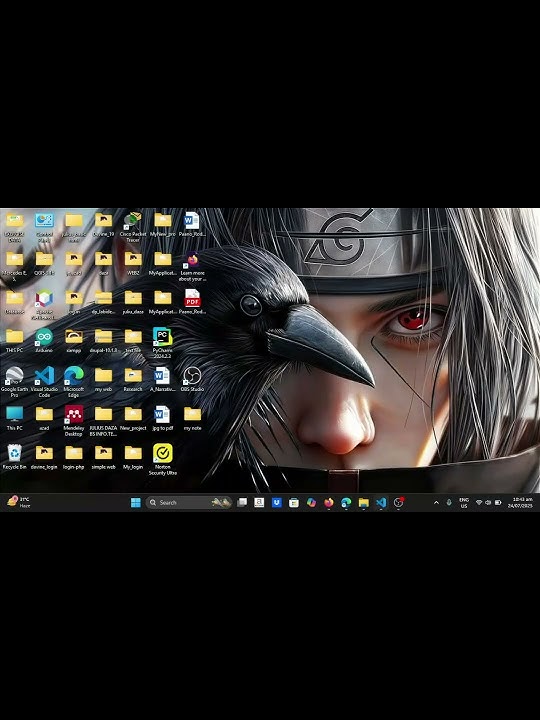The height and width of the screenshot is (720, 540).
Task: Open the Cisco Packet Tracer desktop shortcut
Action: 133,227
